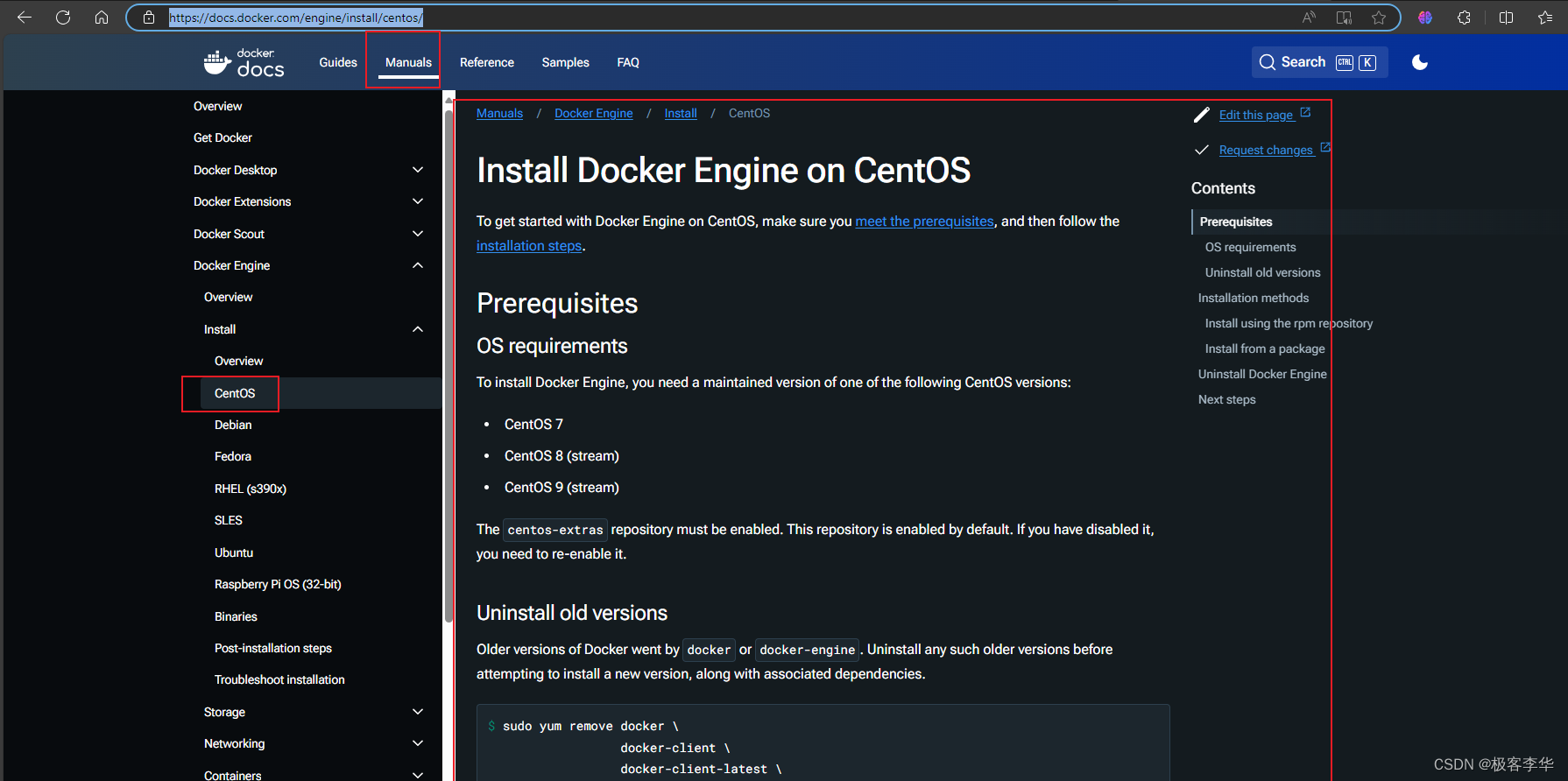The width and height of the screenshot is (1568, 781).
Task: Expand the Storage sidebar section
Action: pyautogui.click(x=418, y=712)
